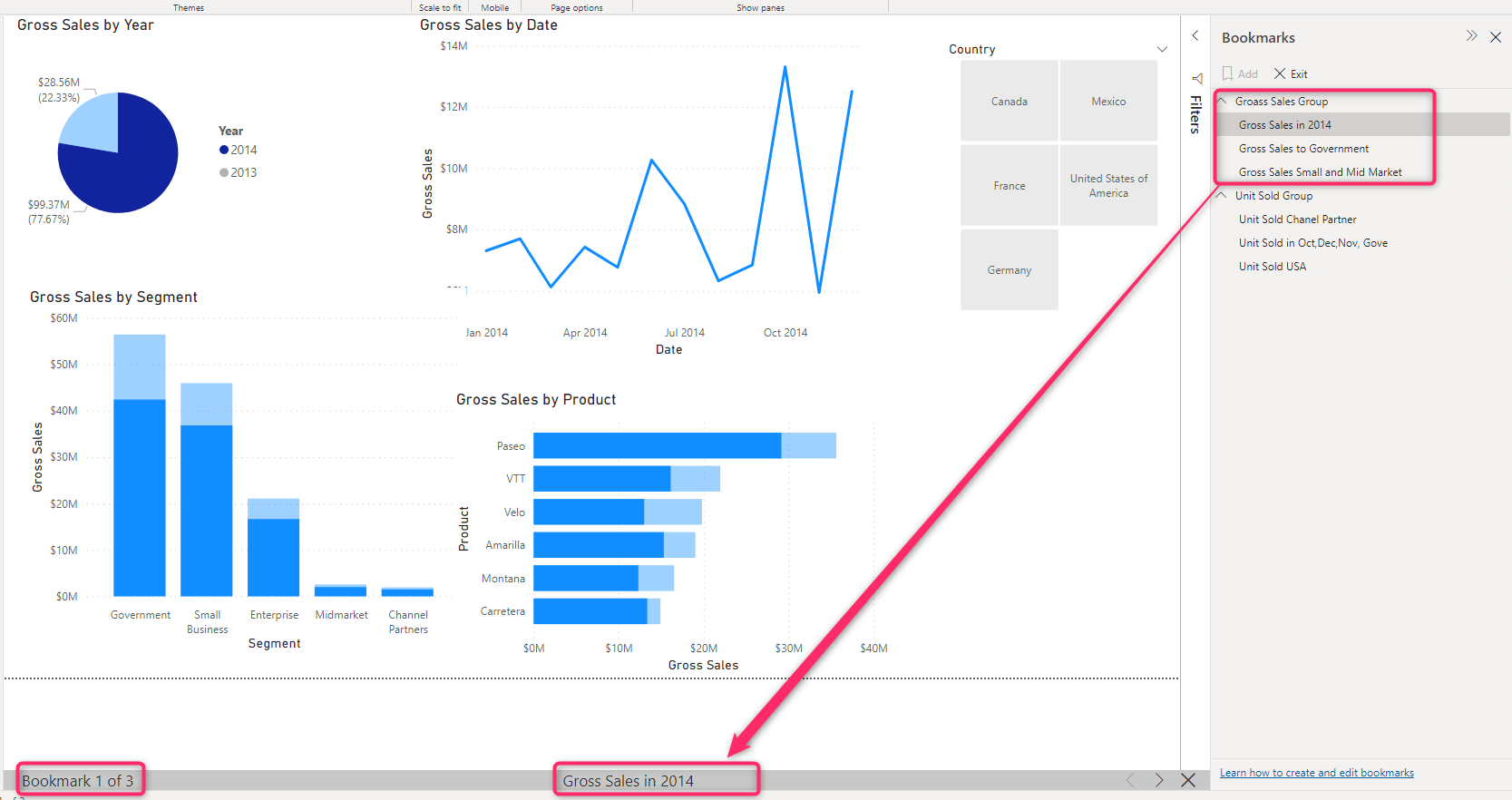1512x800 pixels.
Task: Select Gross Sales to Government bookmark
Action: coord(1303,149)
